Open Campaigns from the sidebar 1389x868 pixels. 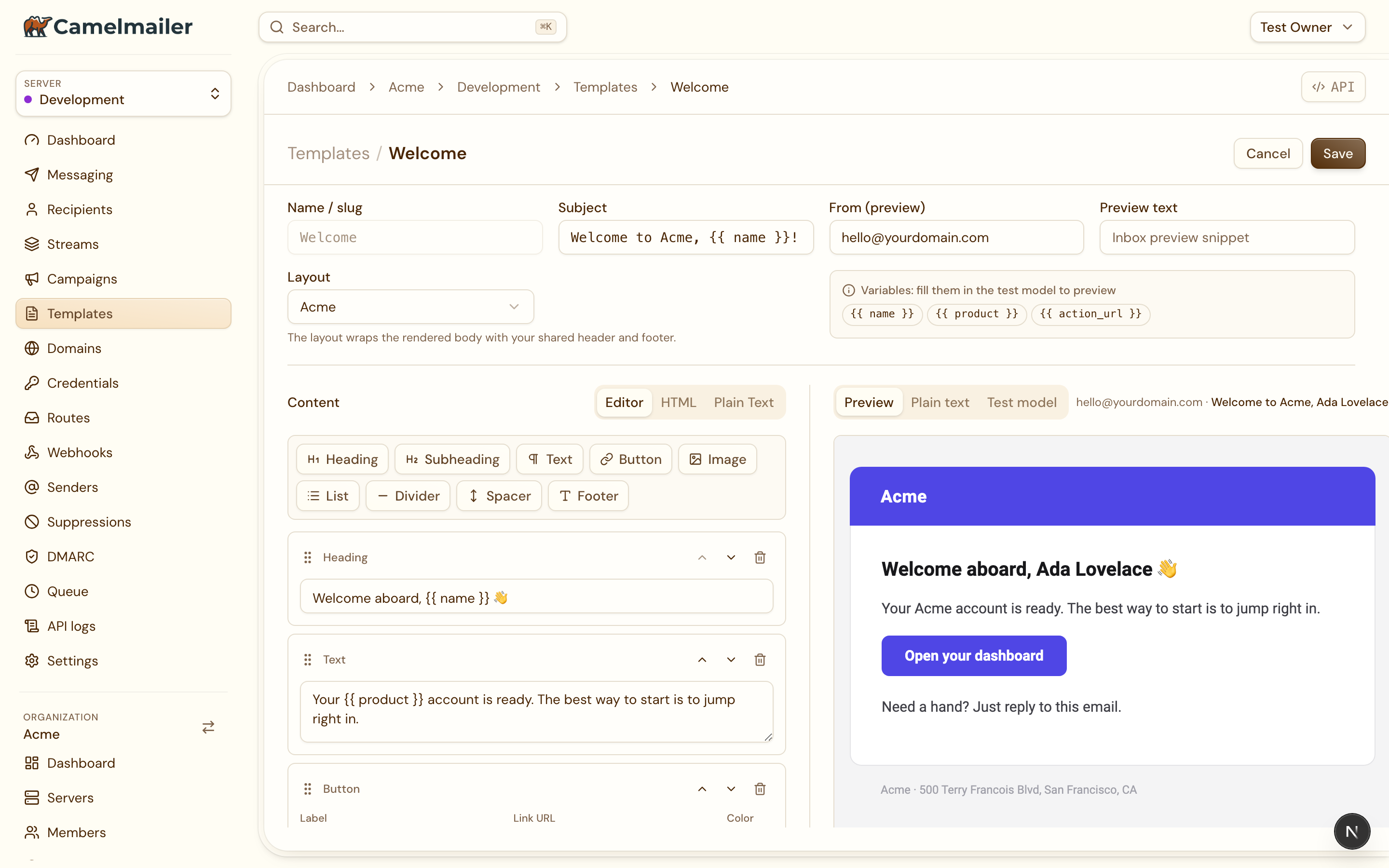coord(123,279)
